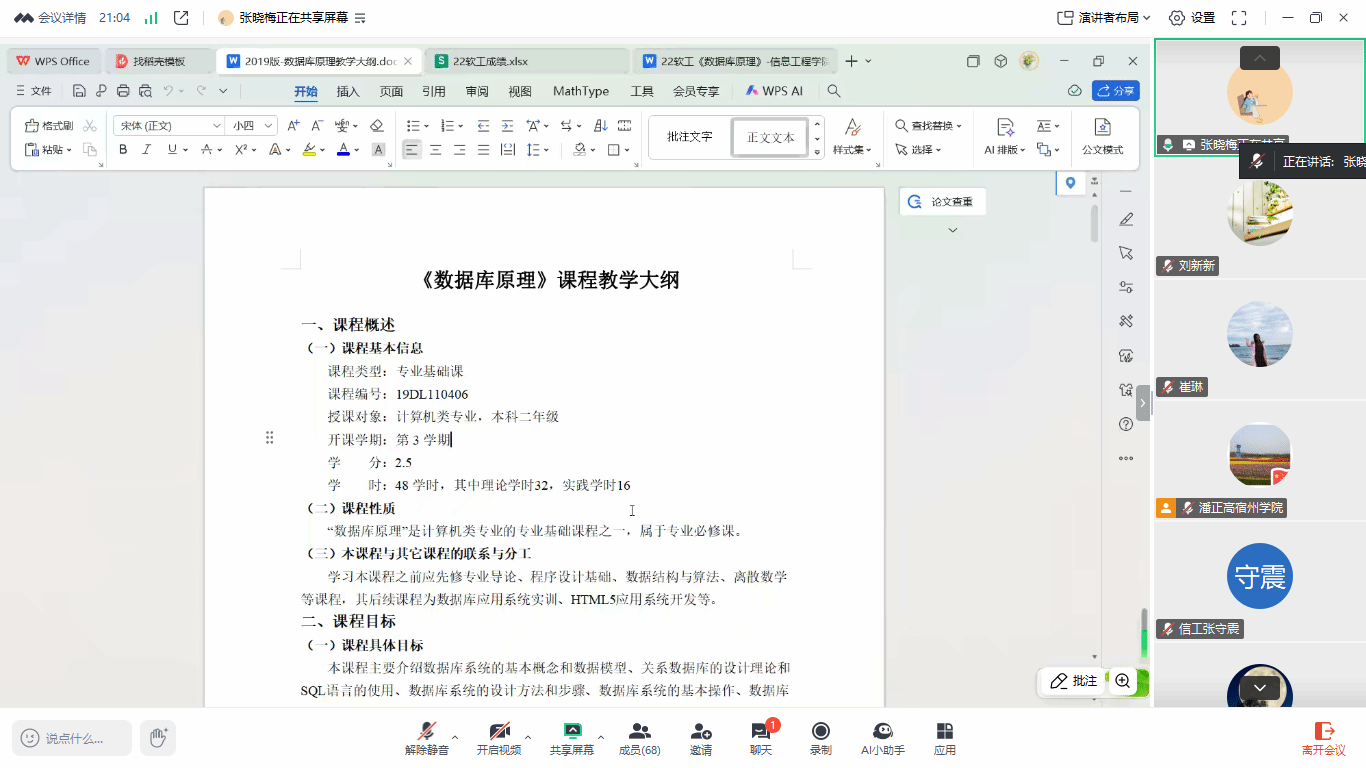Turn on camera with 开启视频
The image size is (1366, 768).
499,738
